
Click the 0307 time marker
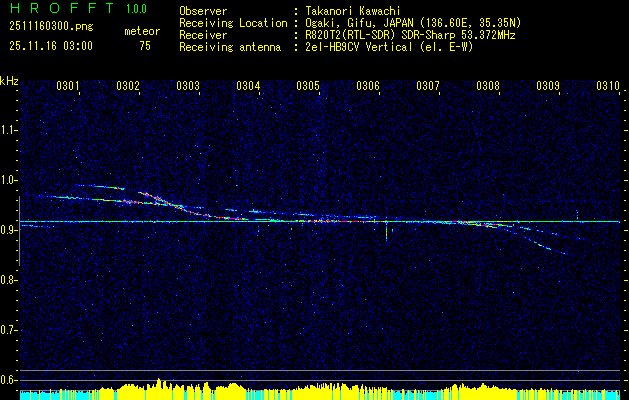[428, 85]
